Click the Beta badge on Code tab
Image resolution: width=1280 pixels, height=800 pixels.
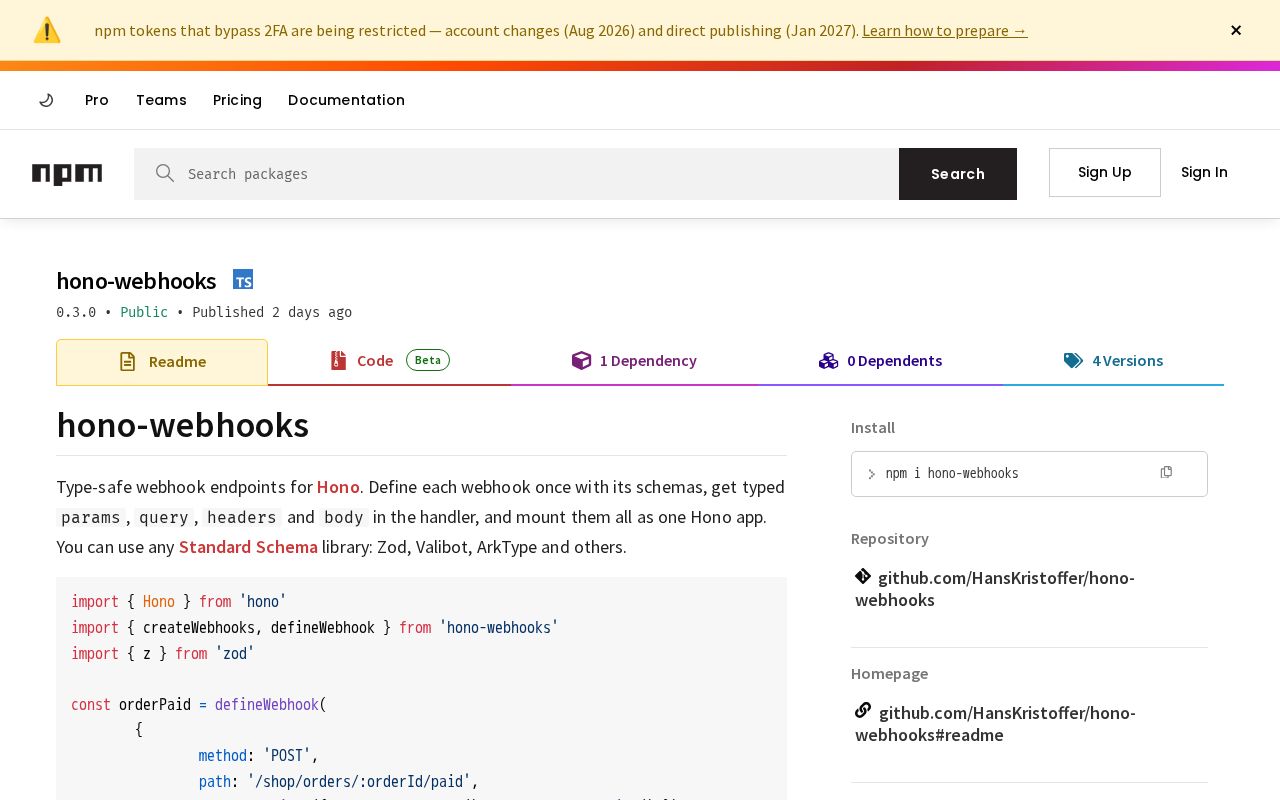pyautogui.click(x=428, y=360)
